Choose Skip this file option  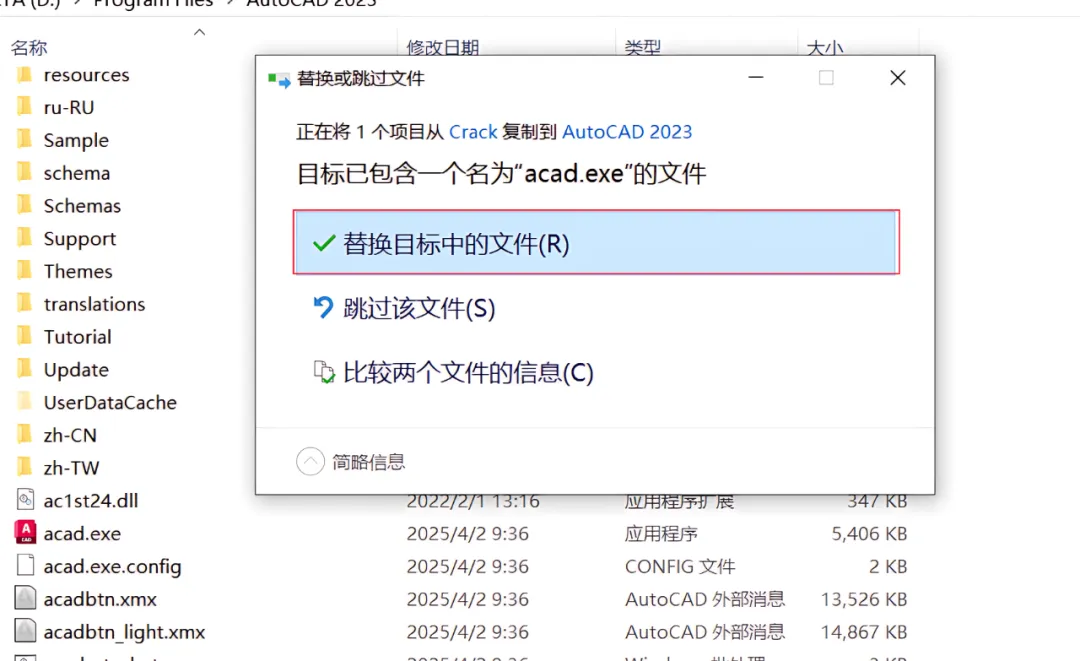(x=419, y=308)
